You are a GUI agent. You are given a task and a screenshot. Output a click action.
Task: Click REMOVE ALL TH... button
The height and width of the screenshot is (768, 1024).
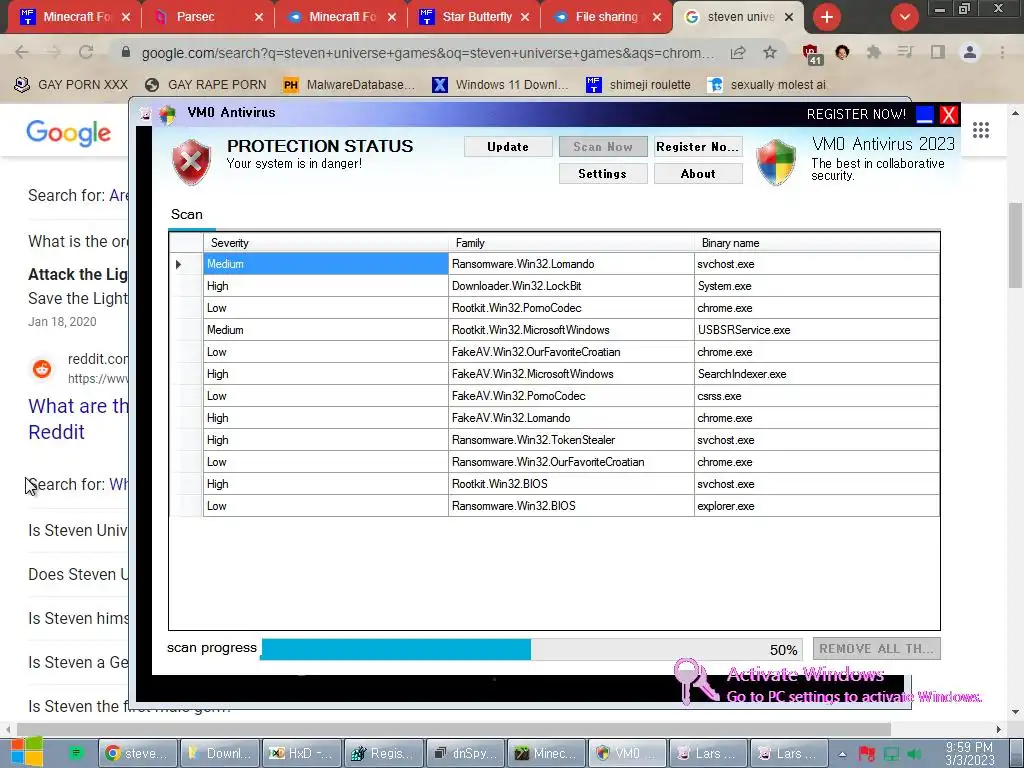click(876, 648)
